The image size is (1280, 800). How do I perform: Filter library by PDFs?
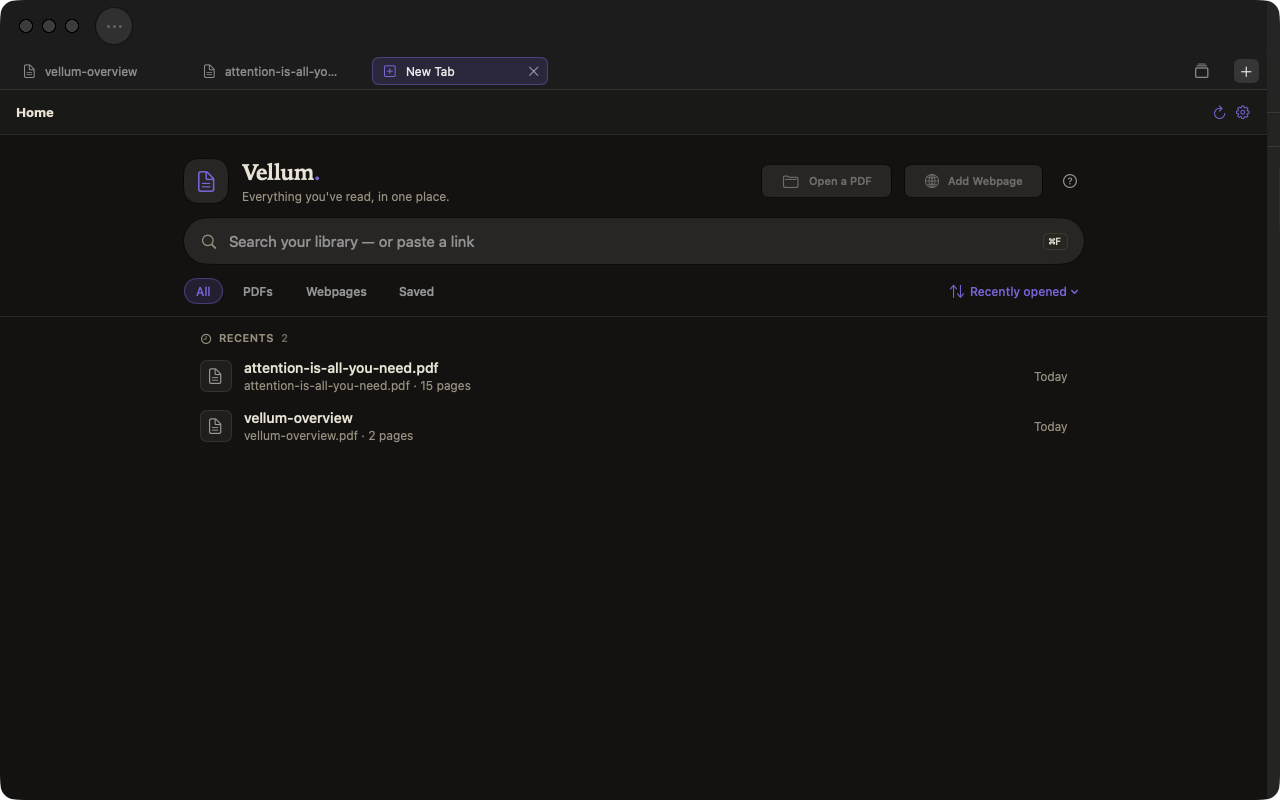click(x=258, y=291)
